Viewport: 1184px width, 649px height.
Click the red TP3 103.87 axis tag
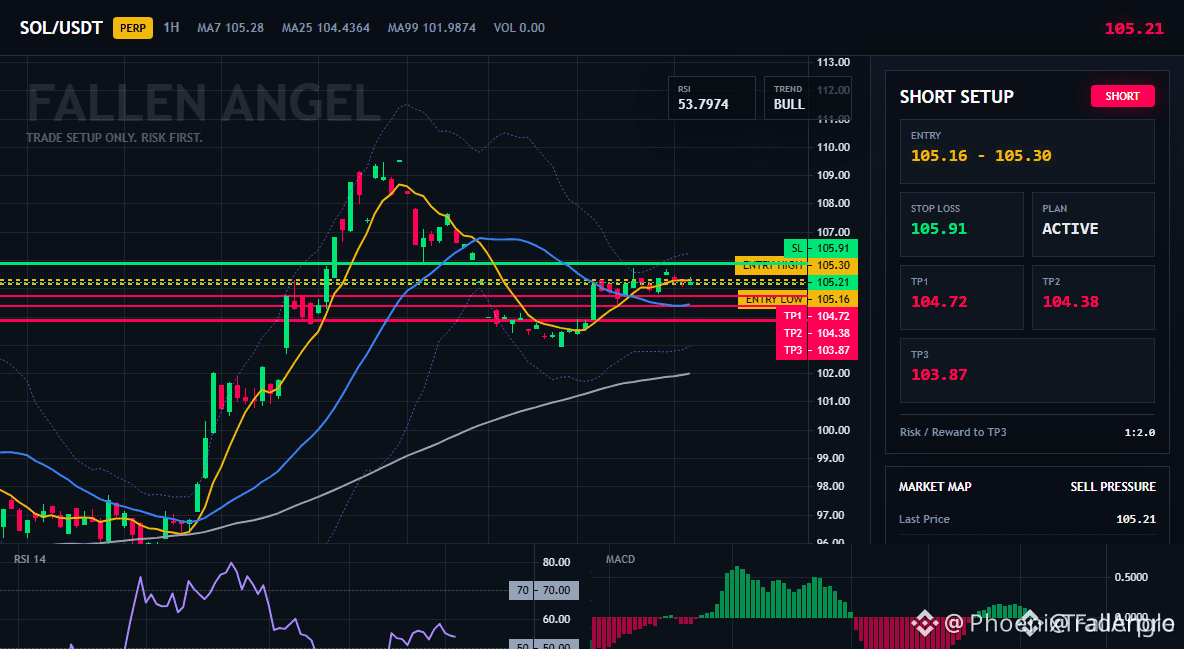pos(816,351)
